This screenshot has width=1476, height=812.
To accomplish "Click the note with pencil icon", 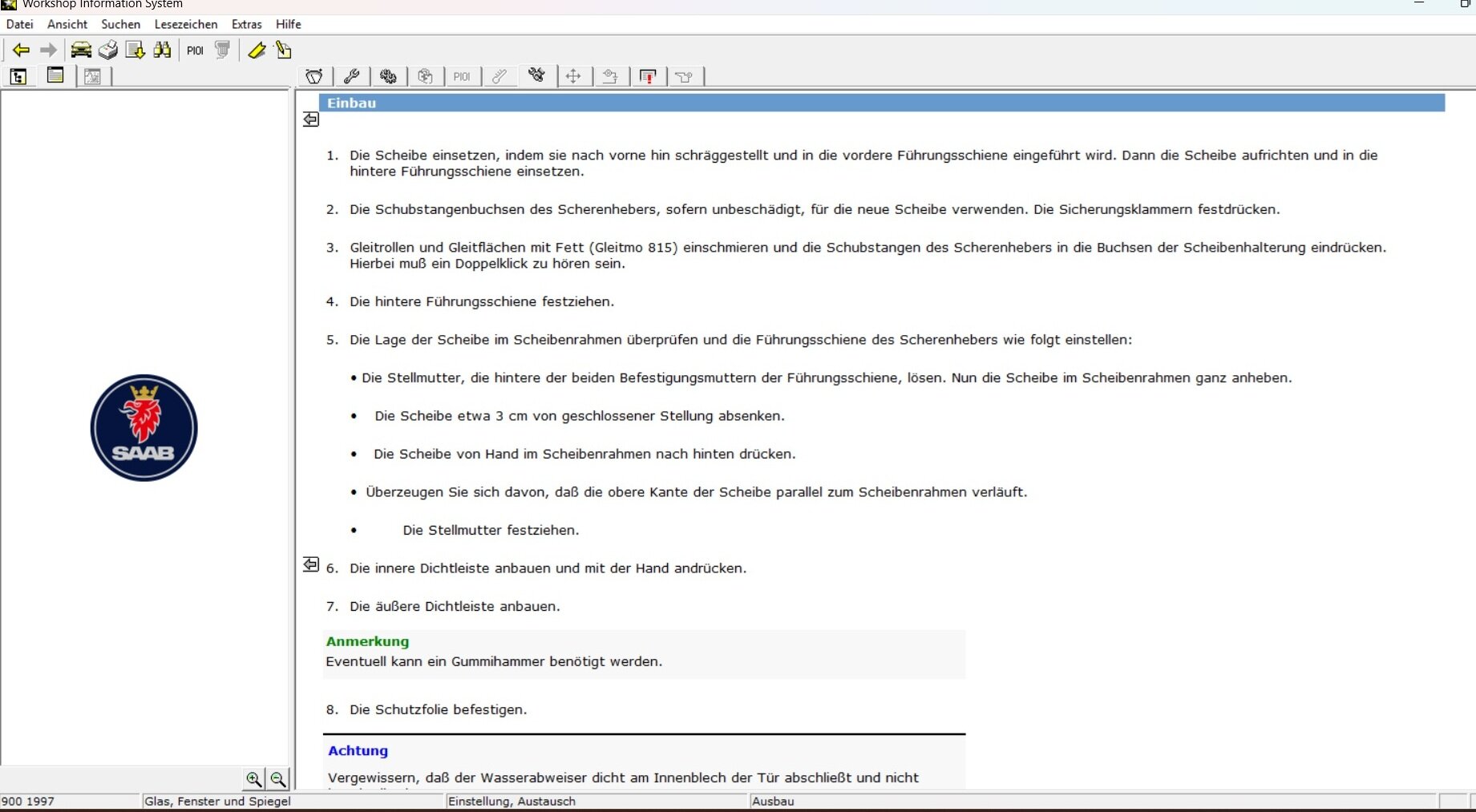I will (283, 50).
